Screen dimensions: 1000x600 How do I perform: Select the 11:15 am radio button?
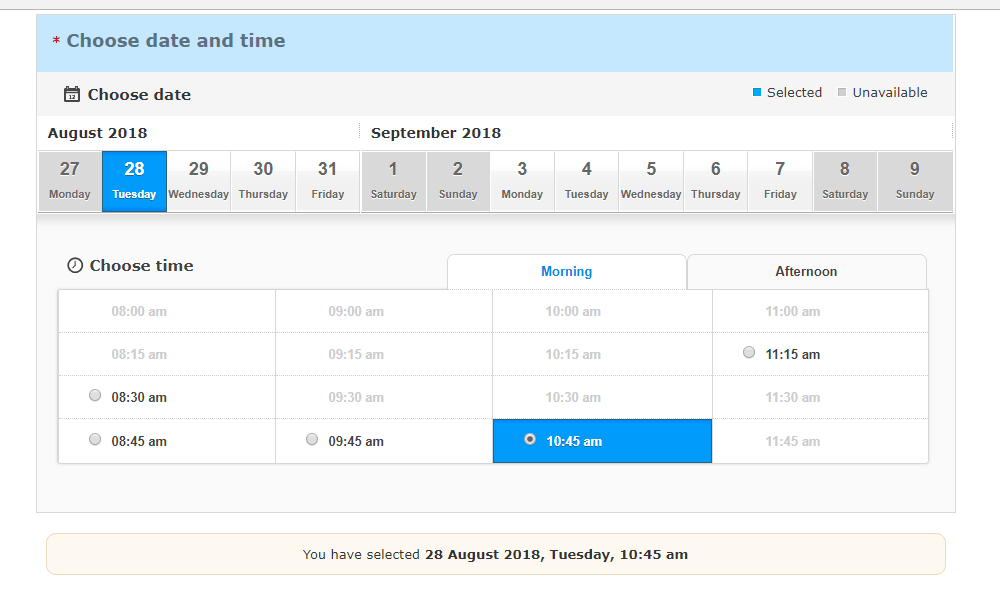(749, 352)
